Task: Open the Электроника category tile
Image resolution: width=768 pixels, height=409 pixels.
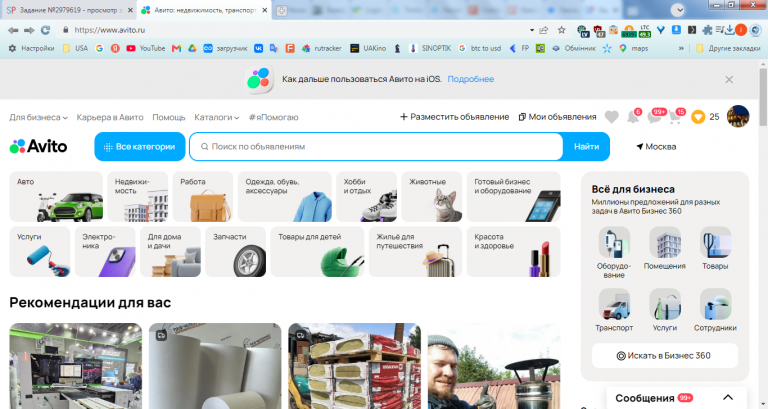Action: coord(105,251)
